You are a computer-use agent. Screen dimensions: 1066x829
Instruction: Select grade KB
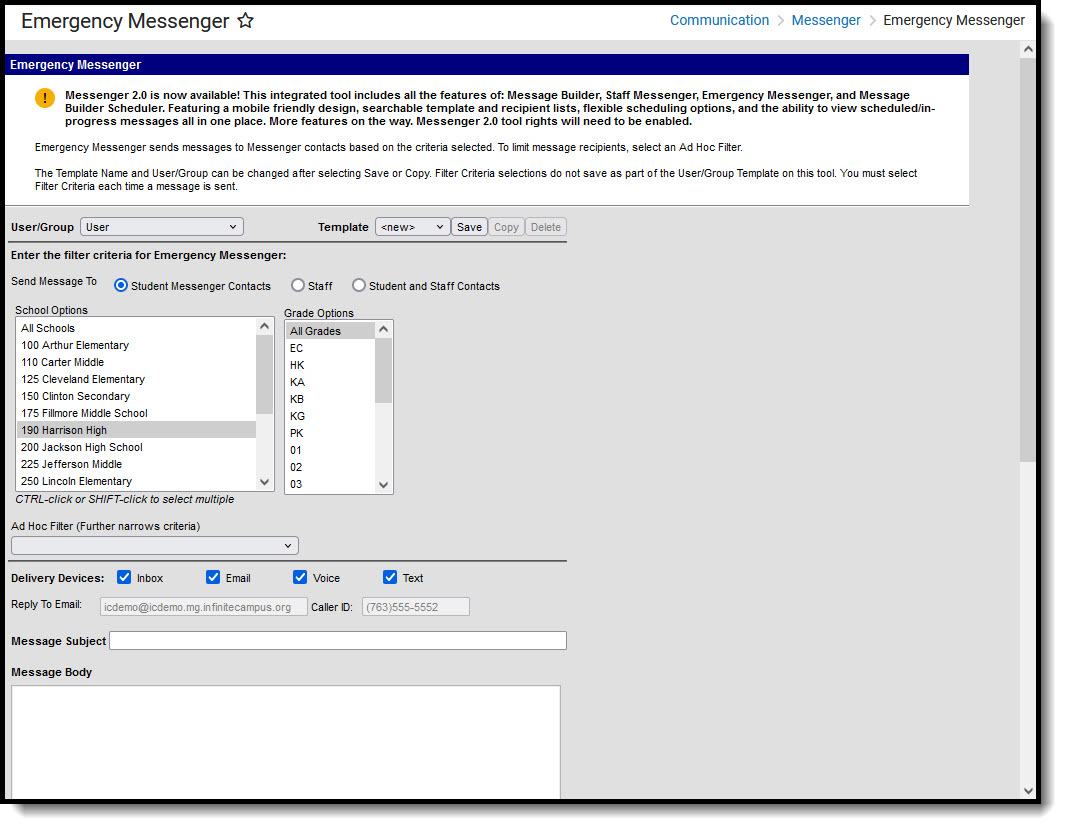tap(330, 399)
